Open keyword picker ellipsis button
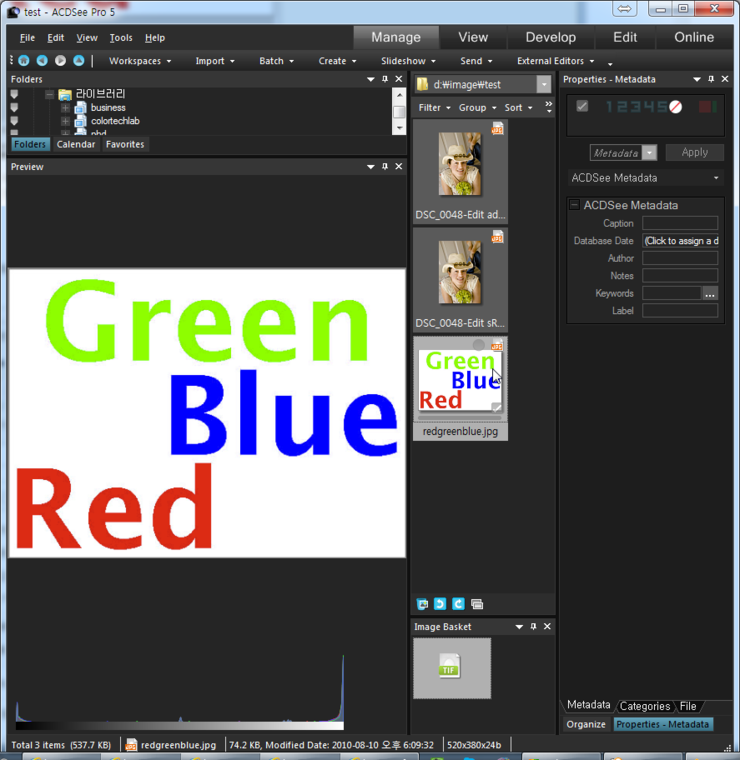 point(710,293)
